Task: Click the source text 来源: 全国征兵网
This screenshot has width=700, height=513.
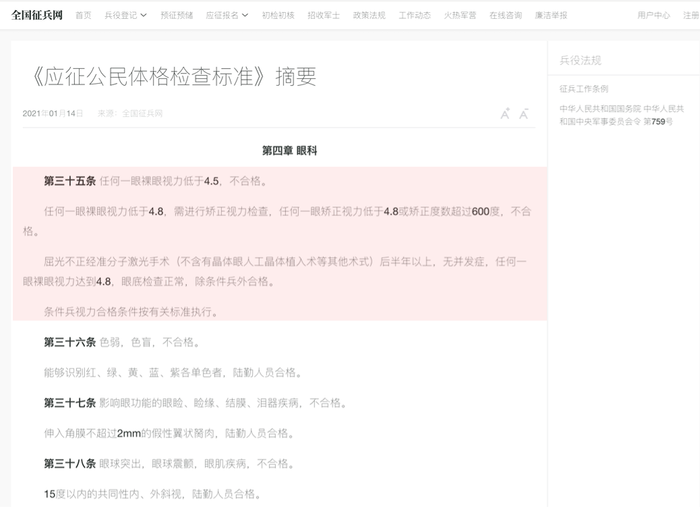Action: [x=130, y=113]
